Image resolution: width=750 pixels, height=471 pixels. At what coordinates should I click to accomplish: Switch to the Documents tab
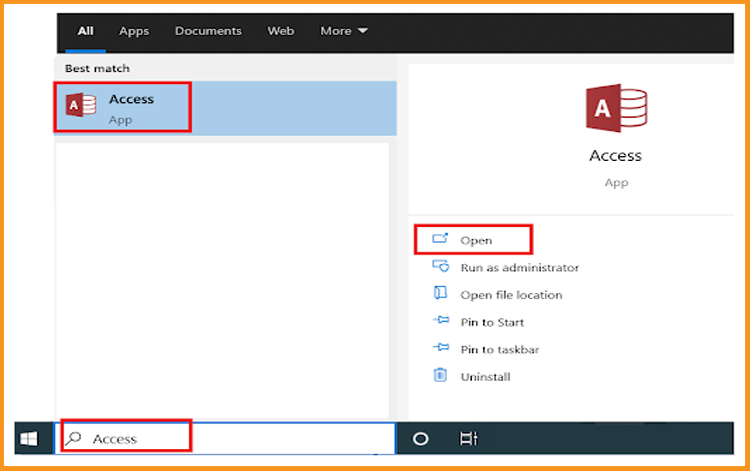(x=208, y=31)
